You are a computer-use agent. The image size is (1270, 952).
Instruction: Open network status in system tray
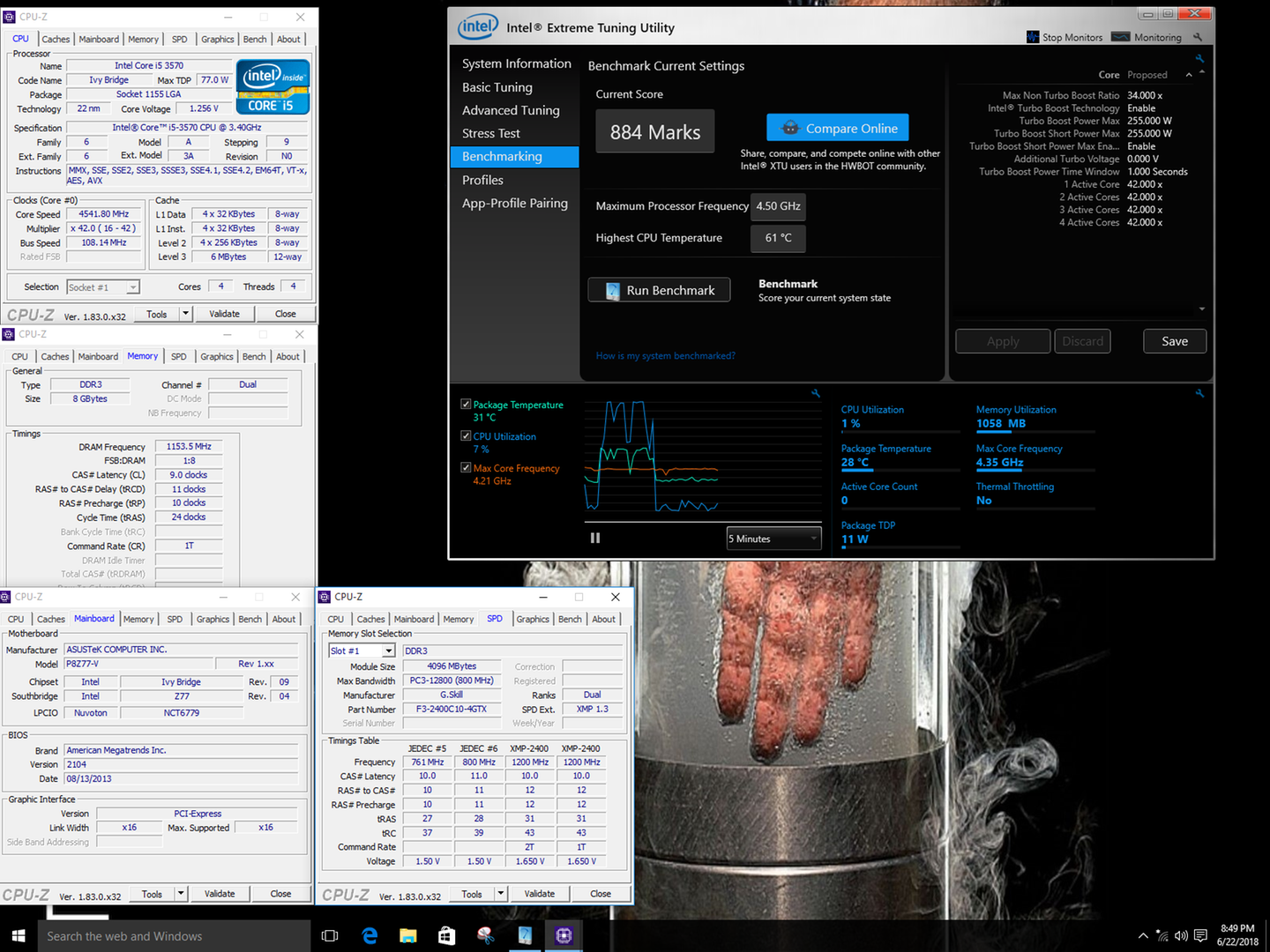[x=1162, y=936]
